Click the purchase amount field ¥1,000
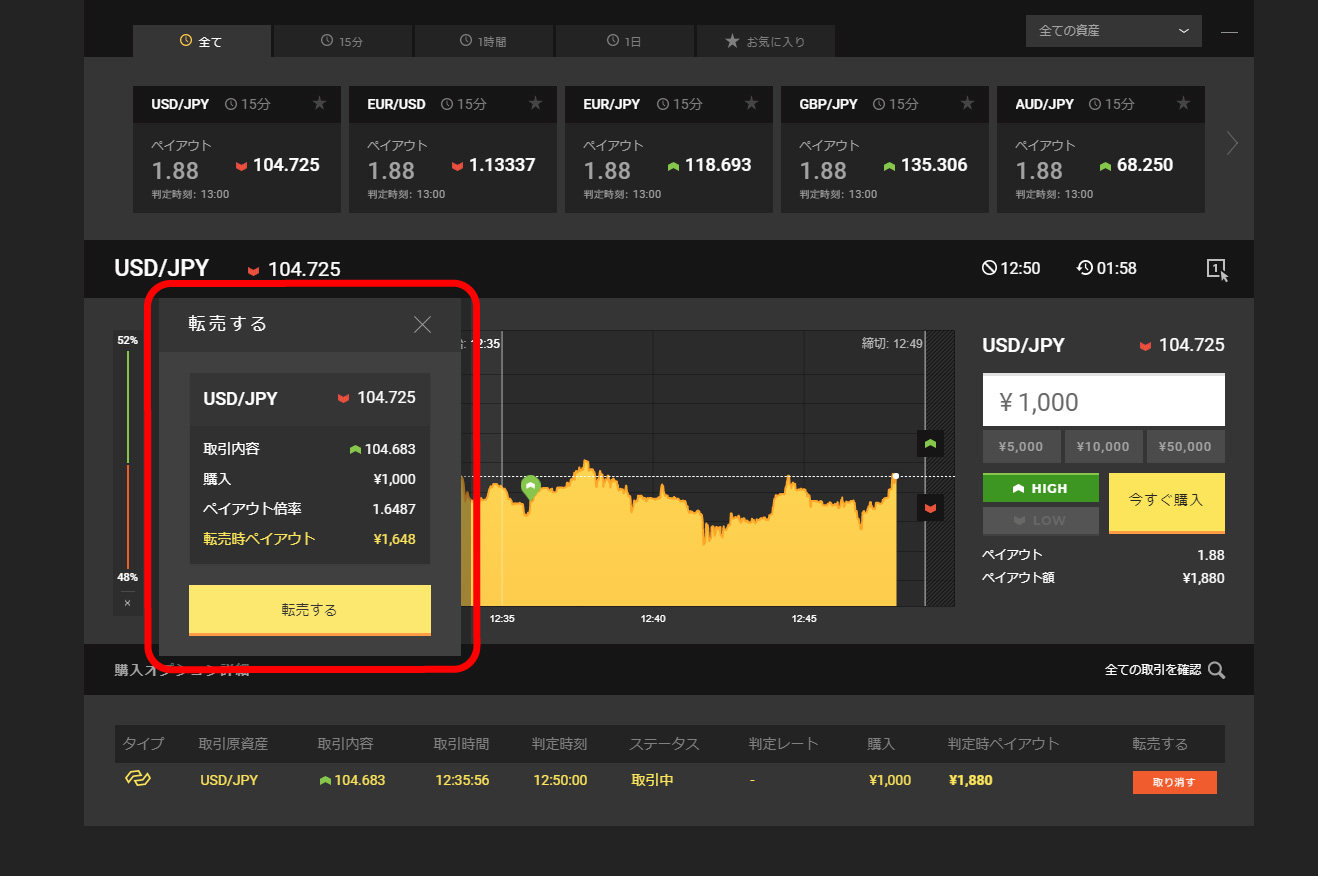This screenshot has height=876, width=1318. click(x=1104, y=402)
